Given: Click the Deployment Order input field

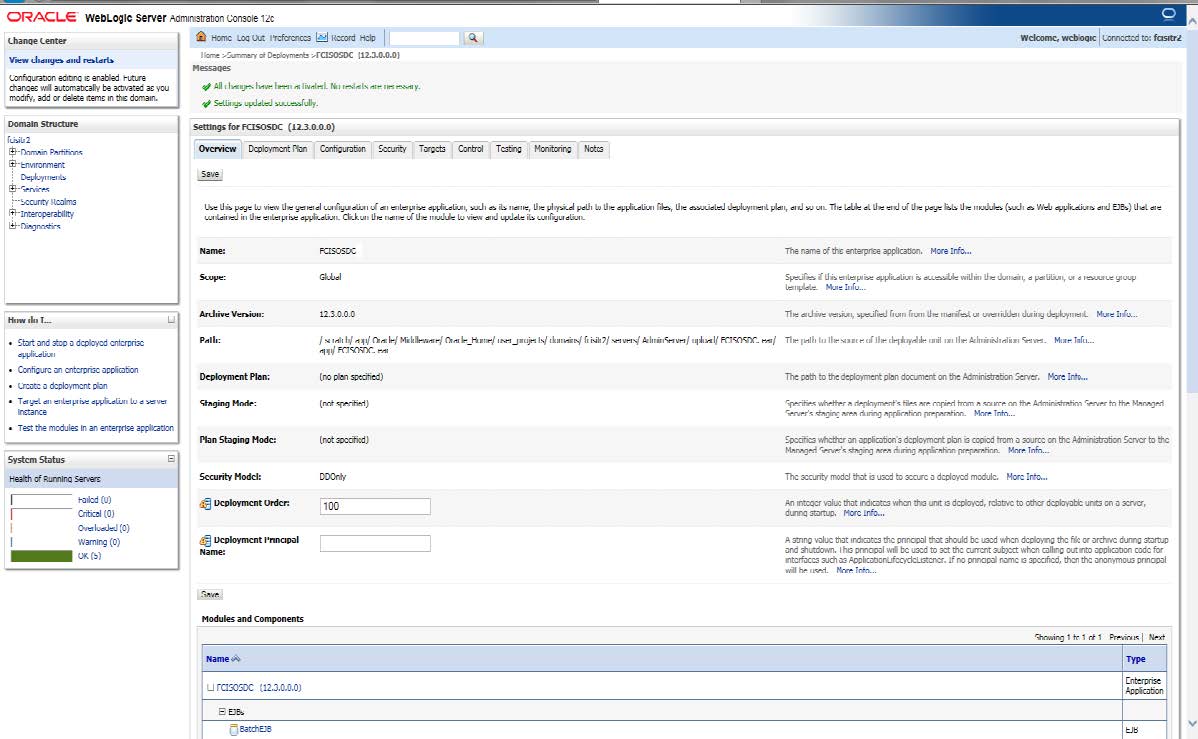Looking at the screenshot, I should pyautogui.click(x=375, y=506).
